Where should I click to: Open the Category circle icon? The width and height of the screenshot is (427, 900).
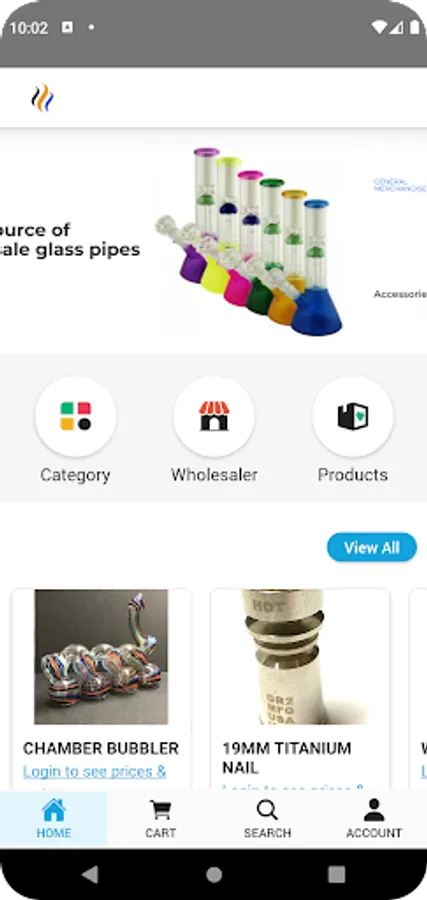pos(75,416)
